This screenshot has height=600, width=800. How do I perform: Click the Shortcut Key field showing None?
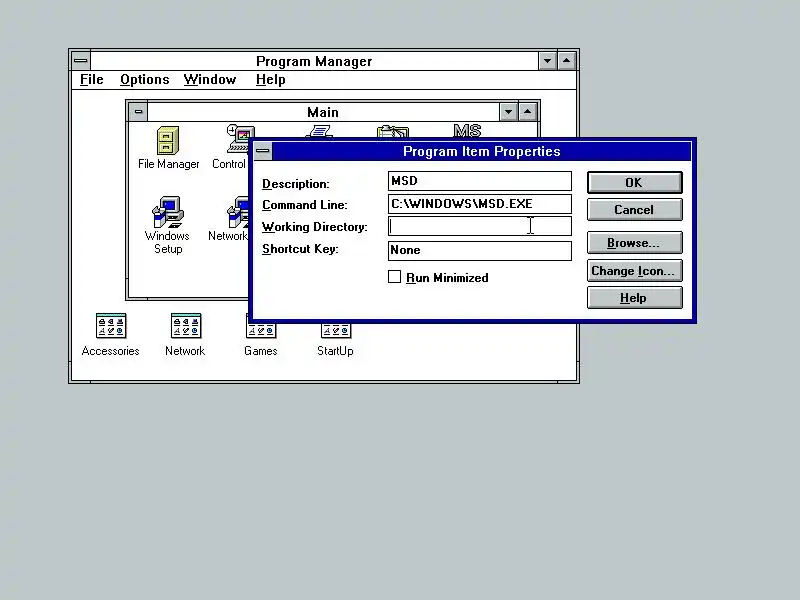point(480,250)
